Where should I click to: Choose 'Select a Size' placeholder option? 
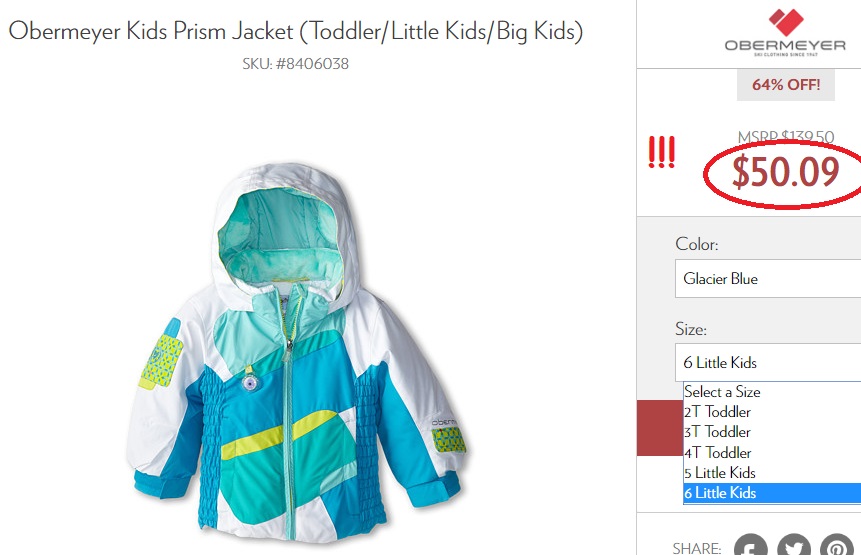(x=772, y=392)
